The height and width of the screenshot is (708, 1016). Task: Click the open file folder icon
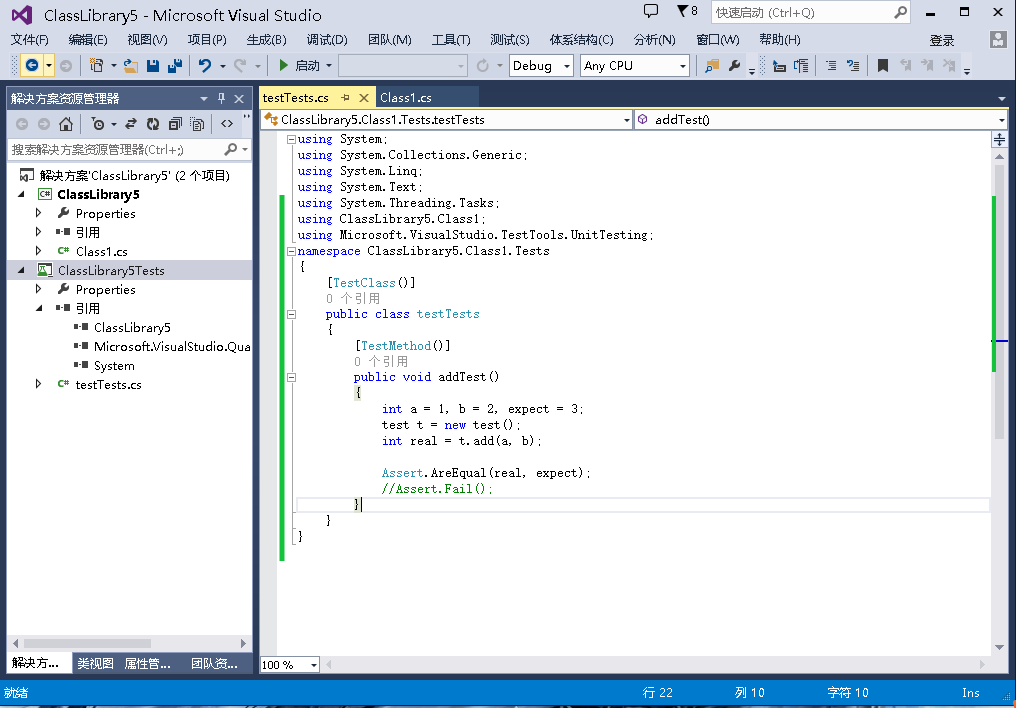[x=131, y=65]
